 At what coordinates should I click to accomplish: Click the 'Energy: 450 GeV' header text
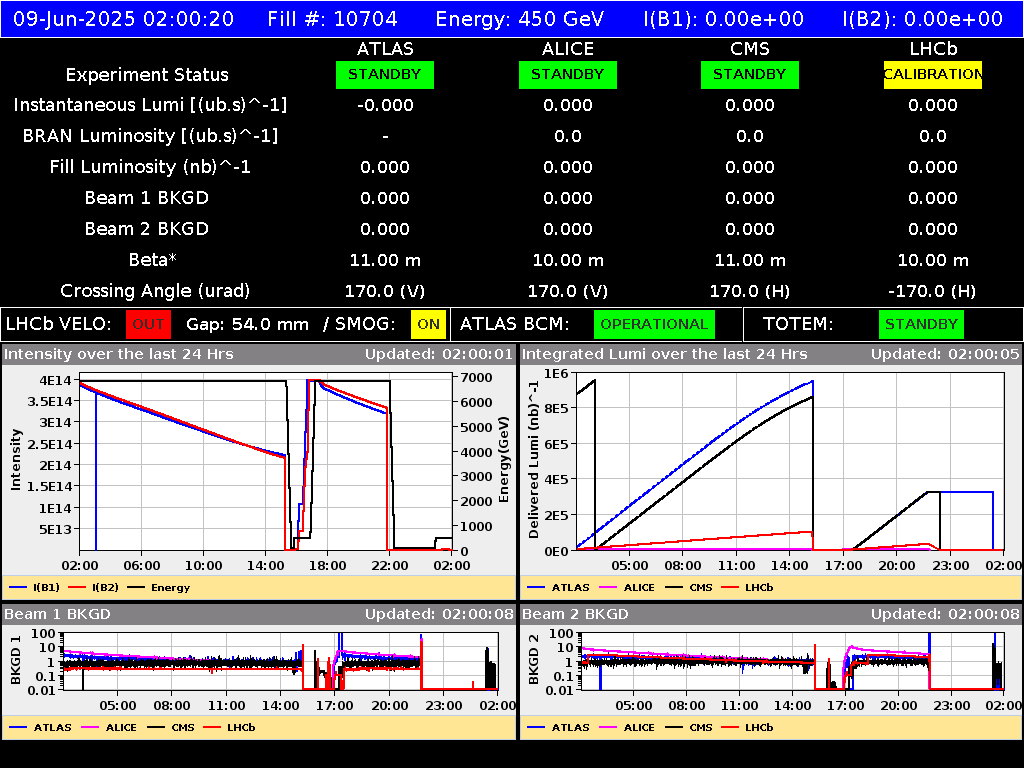520,18
